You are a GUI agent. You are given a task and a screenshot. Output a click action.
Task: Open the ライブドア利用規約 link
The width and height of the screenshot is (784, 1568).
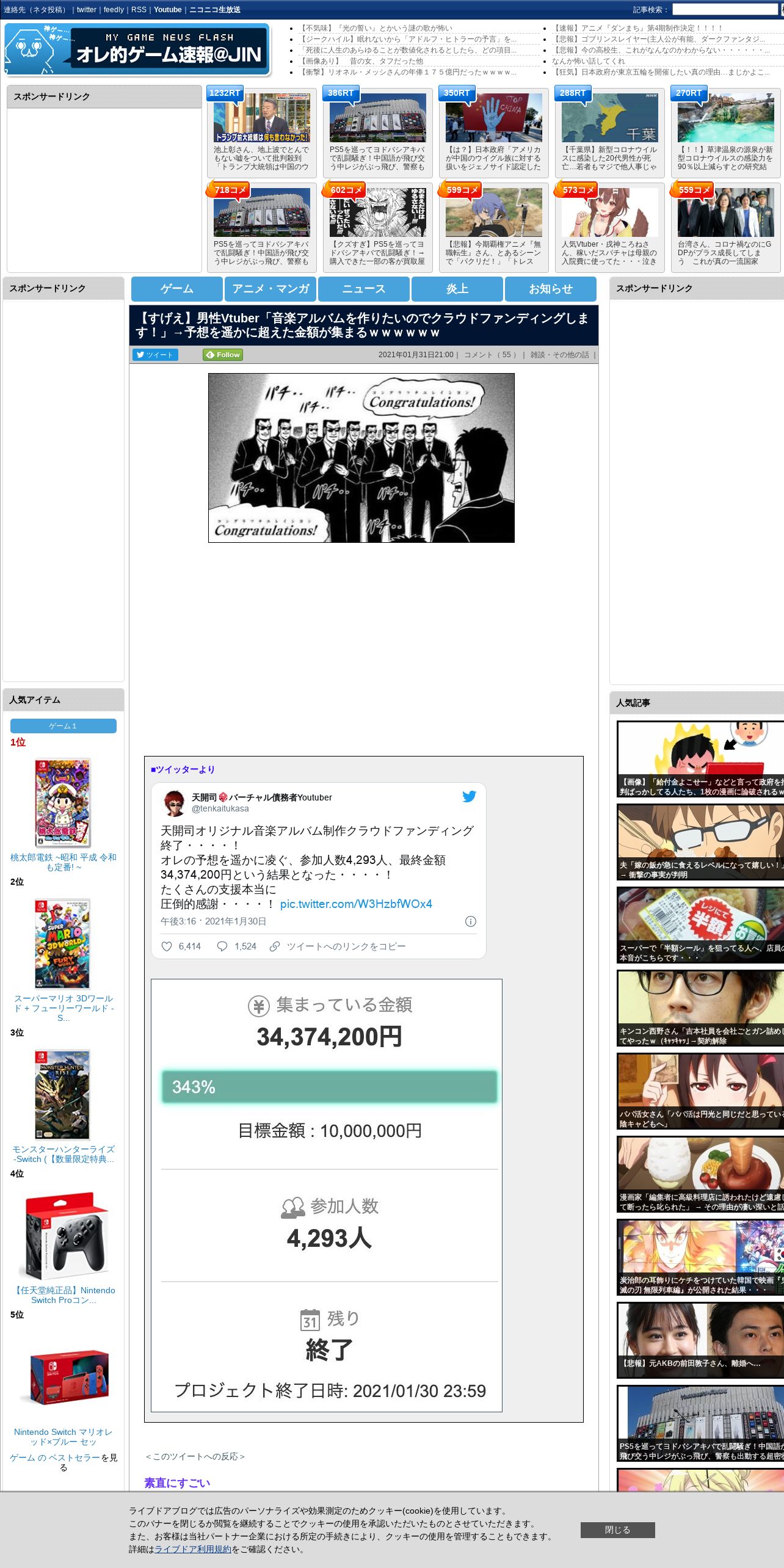click(193, 1549)
